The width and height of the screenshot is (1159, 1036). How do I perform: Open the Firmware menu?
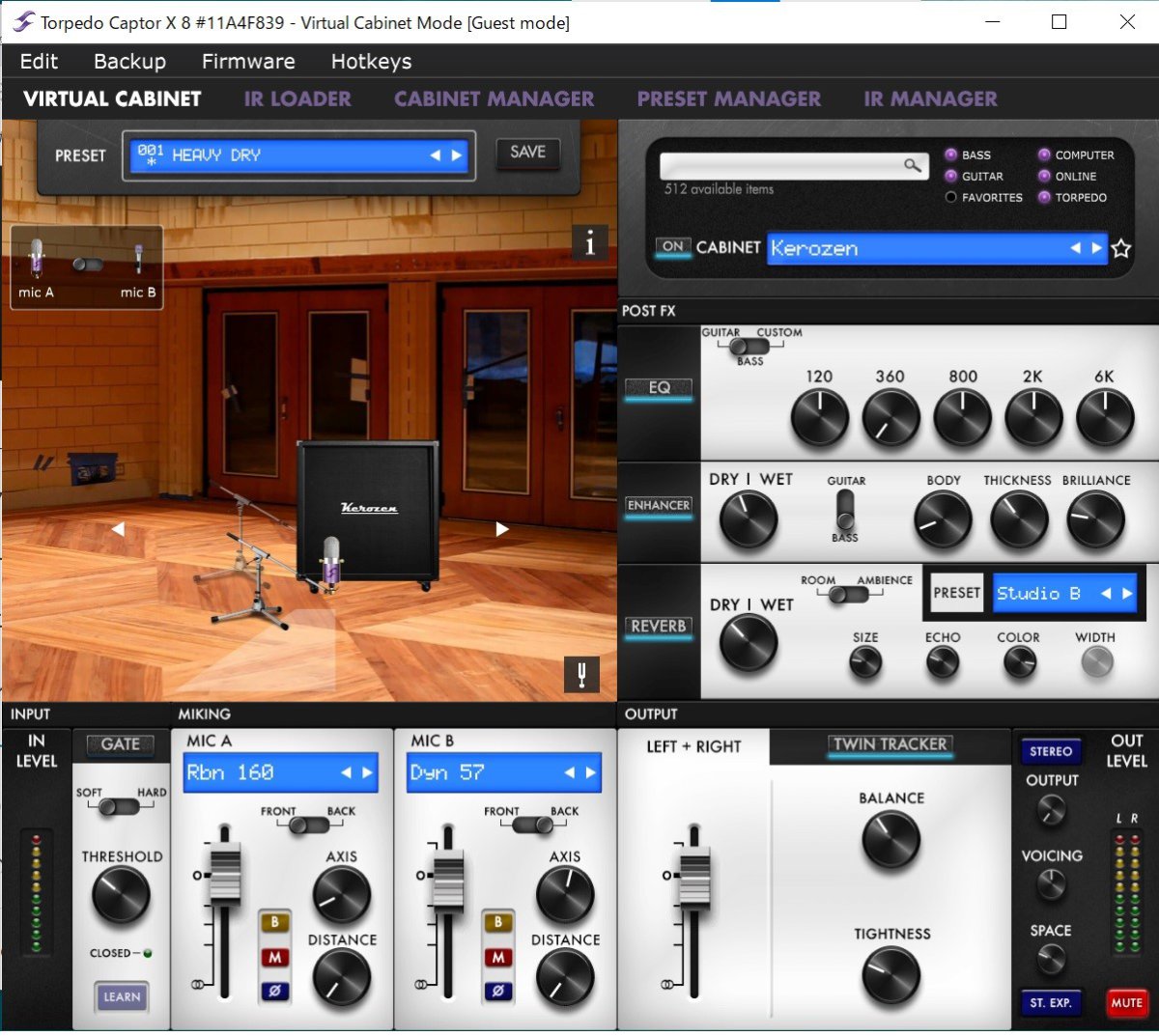tap(248, 62)
